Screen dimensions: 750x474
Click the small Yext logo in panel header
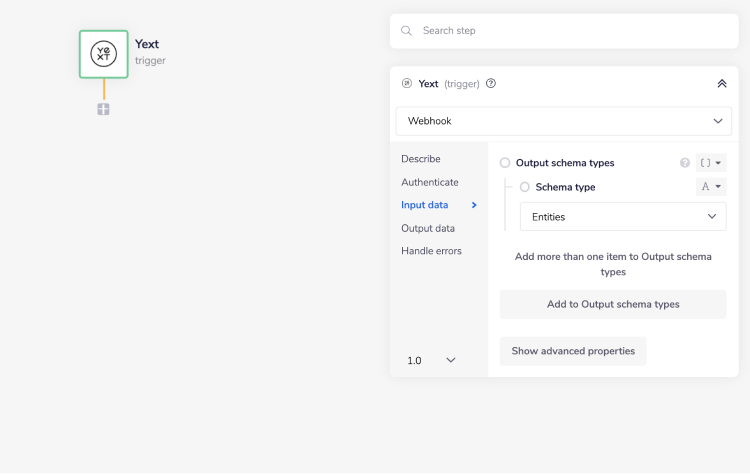pos(406,84)
